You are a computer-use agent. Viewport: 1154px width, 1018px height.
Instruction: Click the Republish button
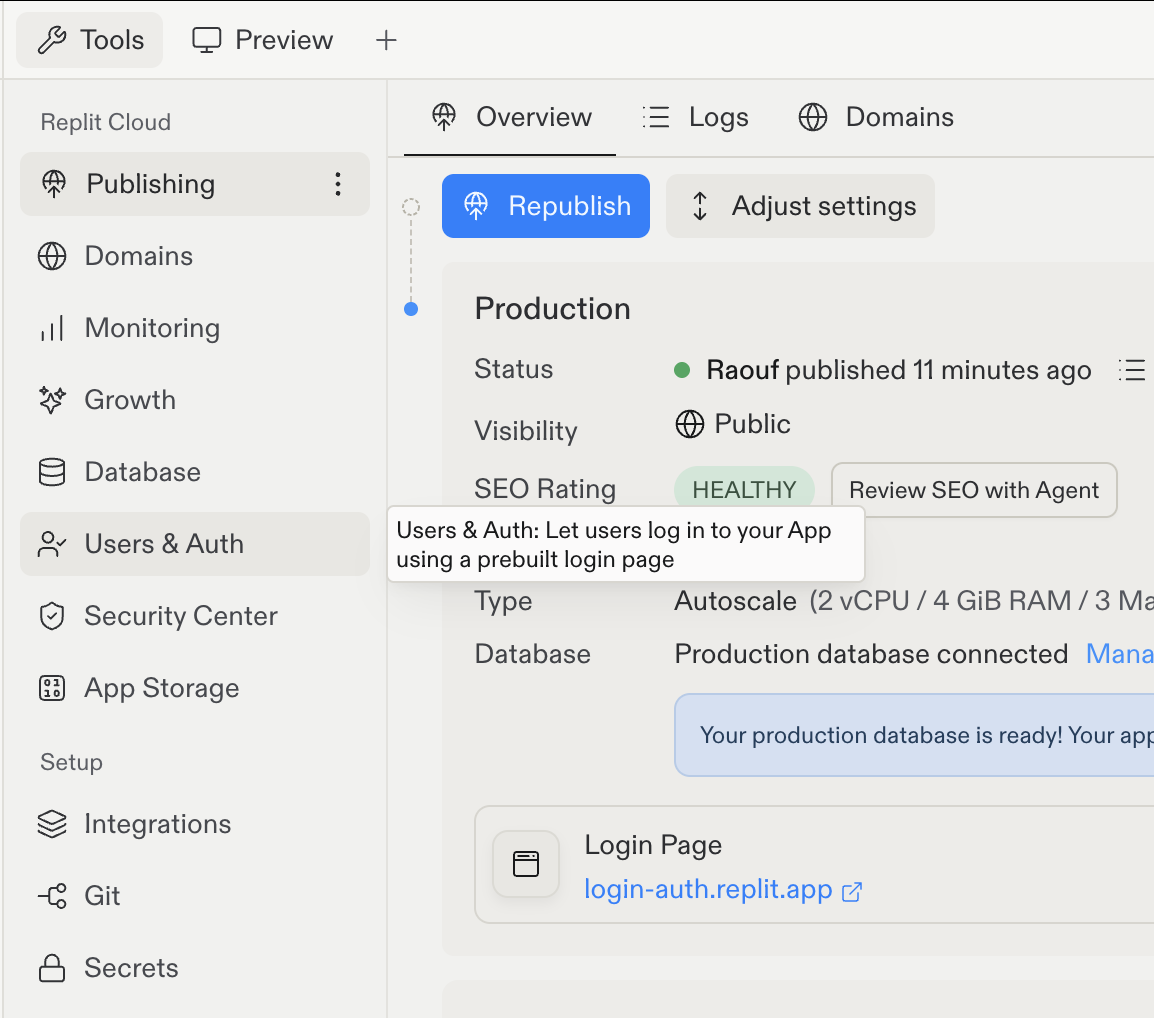(545, 206)
